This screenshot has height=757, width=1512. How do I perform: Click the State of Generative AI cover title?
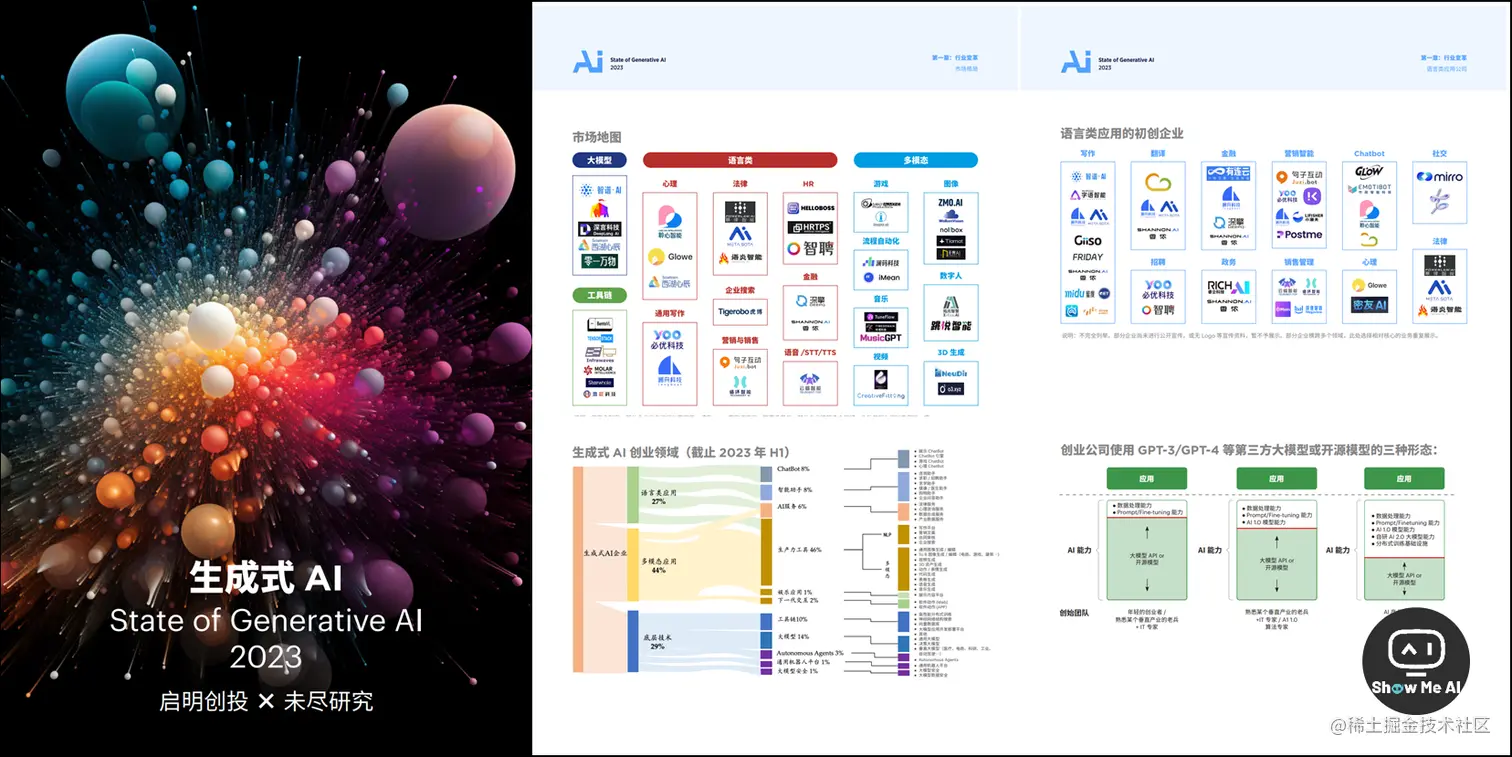pyautogui.click(x=266, y=621)
